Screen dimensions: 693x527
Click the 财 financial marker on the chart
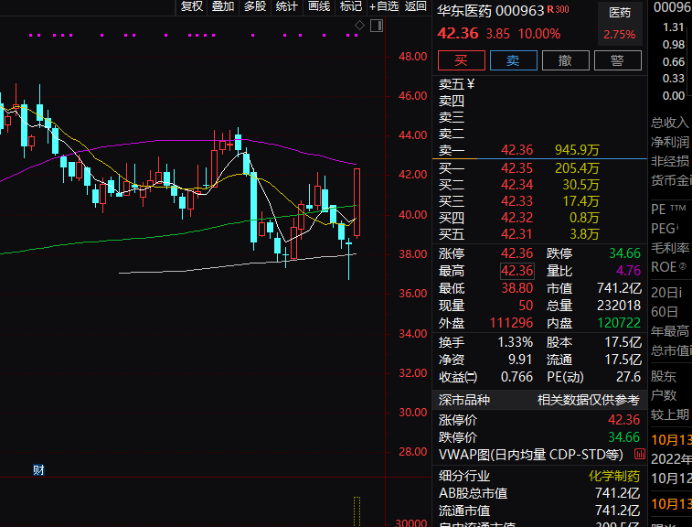point(38,470)
